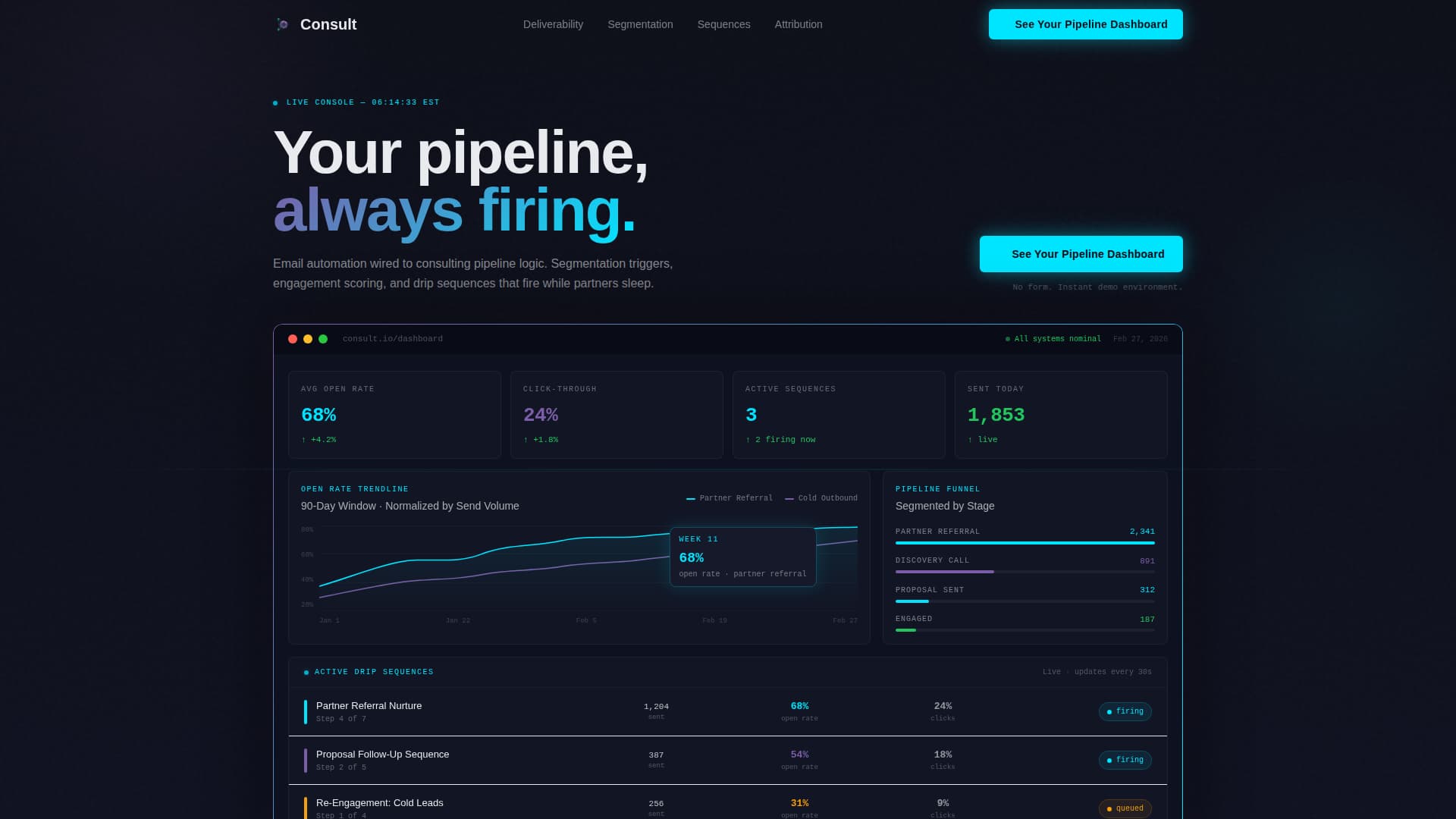Select the Avg Open Rate 68% card
Screen dimensions: 1456x819
coord(394,415)
